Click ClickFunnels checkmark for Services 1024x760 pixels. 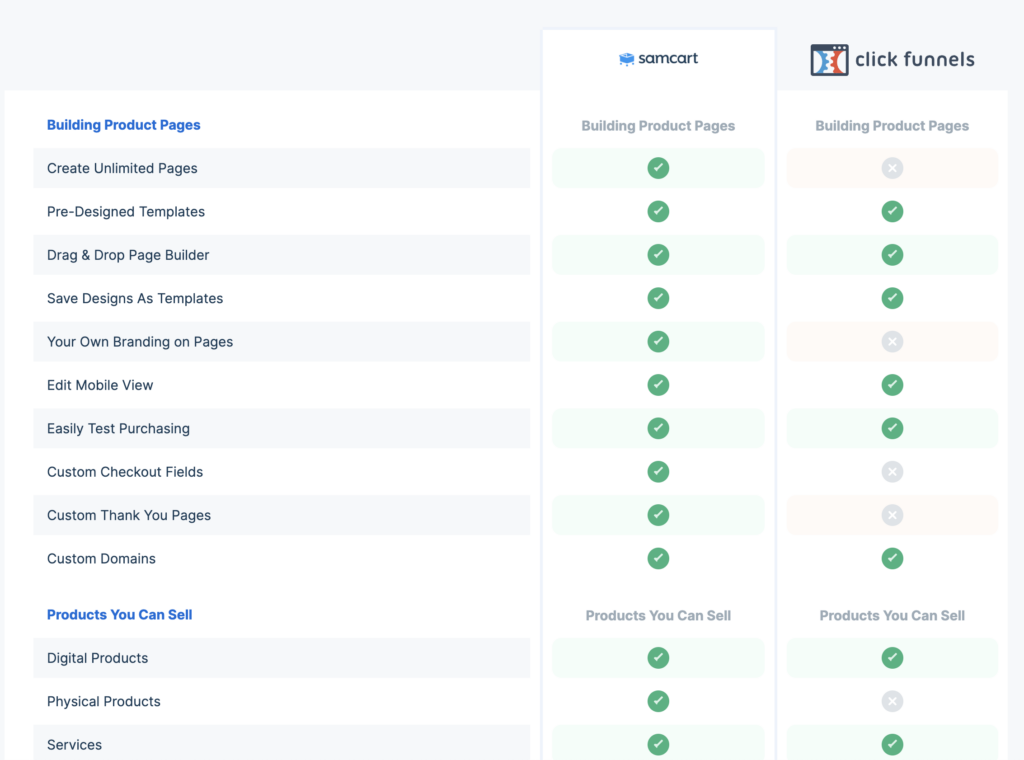tap(892, 744)
